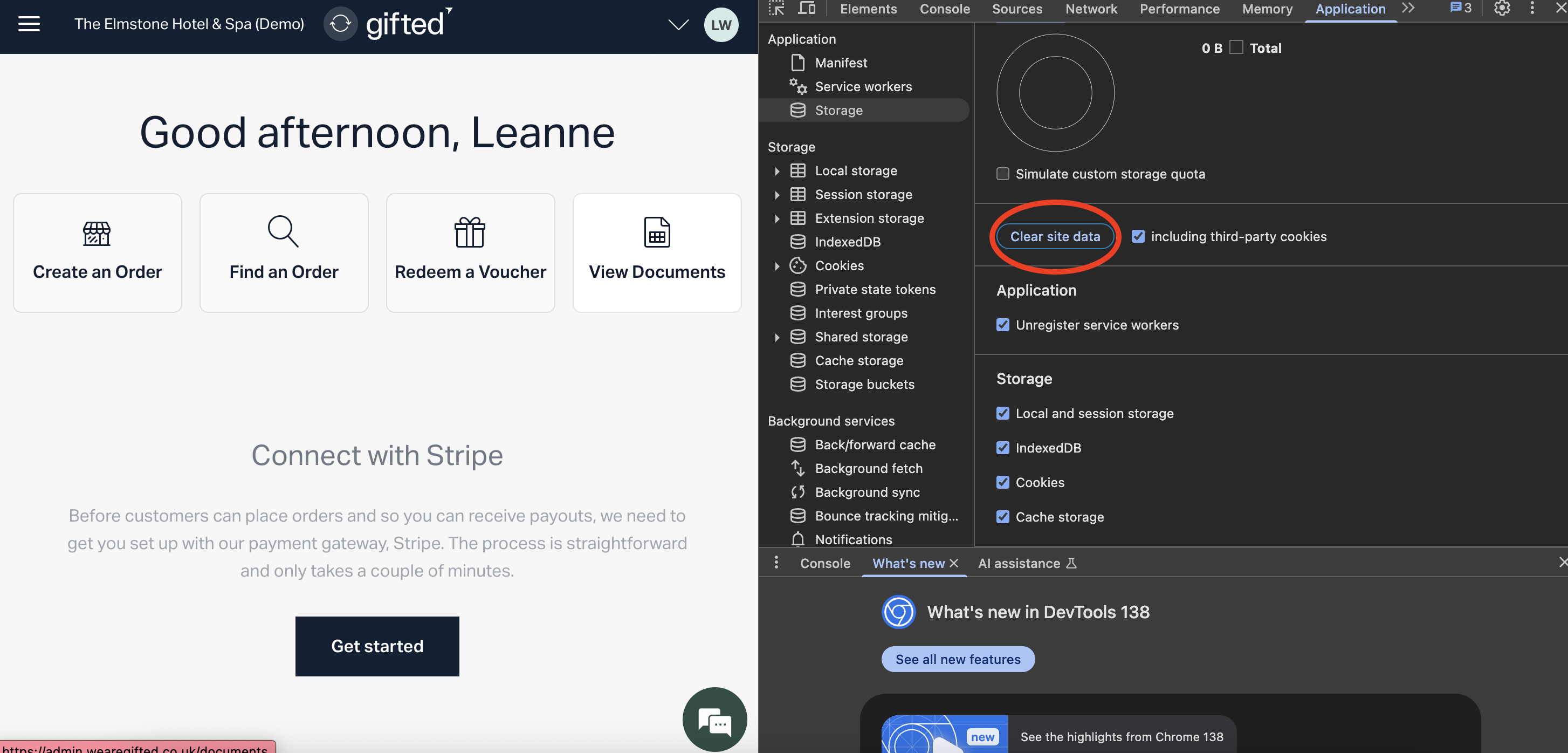Click See all new features
1568x753 pixels.
coord(958,659)
